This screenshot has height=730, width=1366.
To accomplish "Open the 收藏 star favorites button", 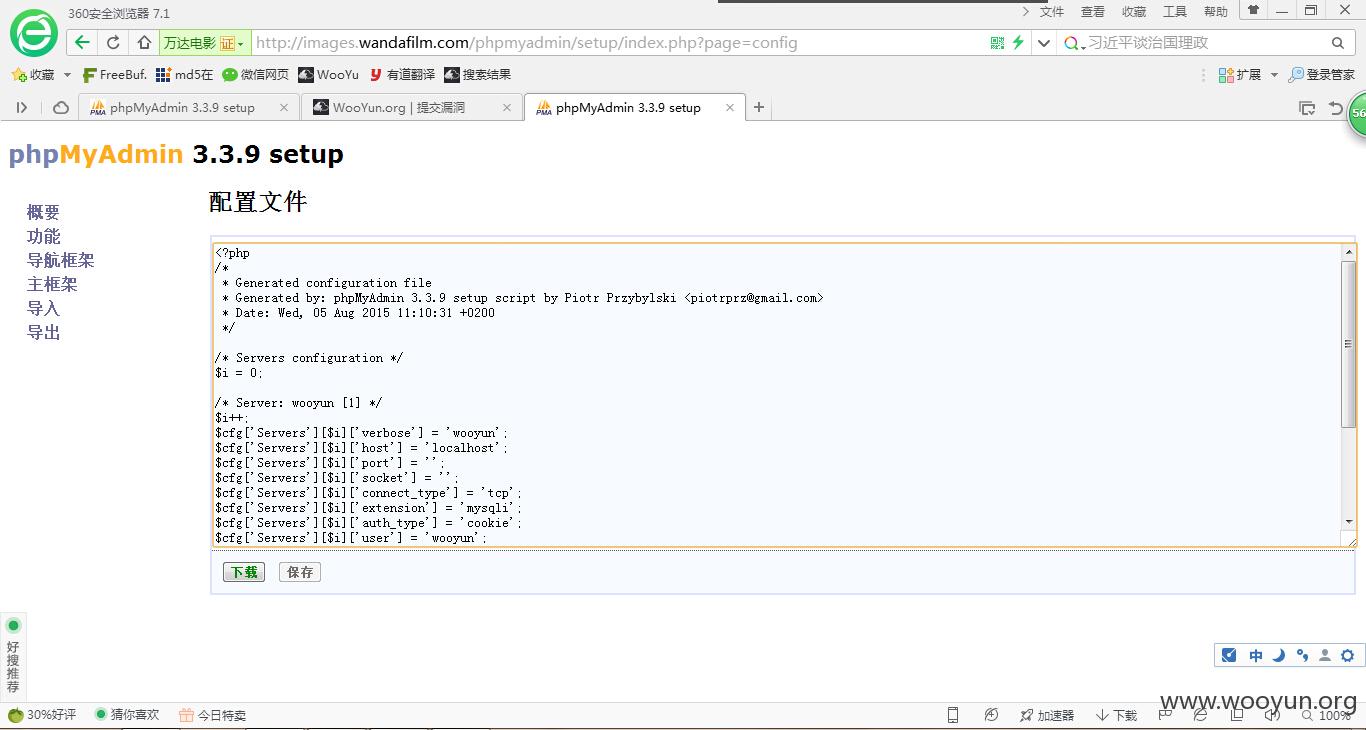I will pos(33,75).
